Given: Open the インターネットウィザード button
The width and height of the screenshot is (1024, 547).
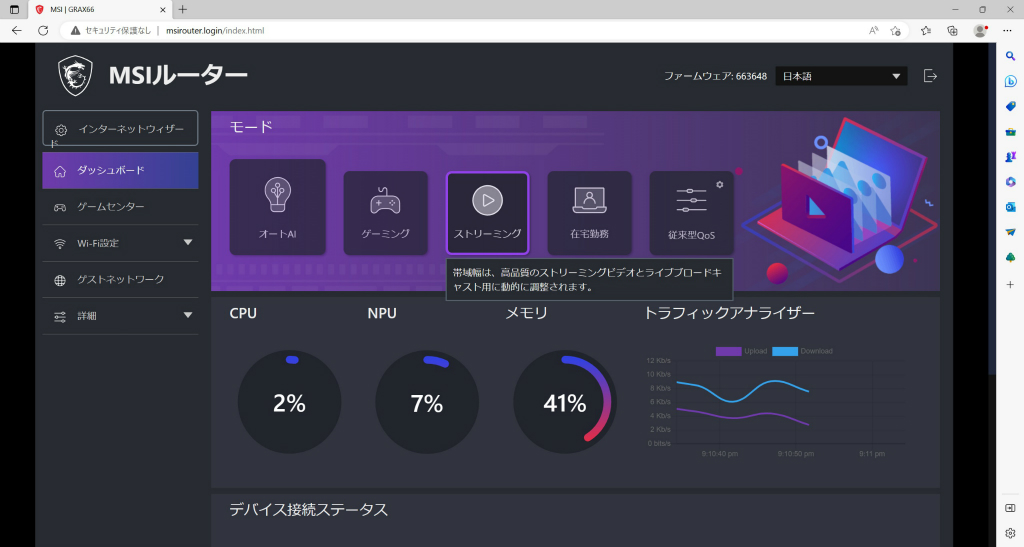Looking at the screenshot, I should 120,129.
